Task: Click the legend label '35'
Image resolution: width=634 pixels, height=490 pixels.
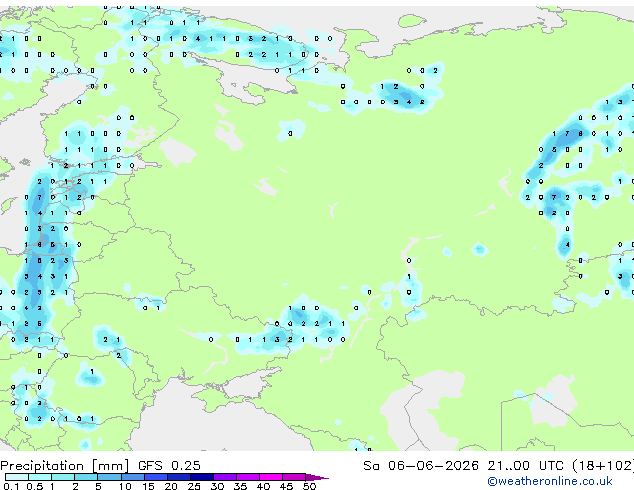Action: click(x=240, y=486)
